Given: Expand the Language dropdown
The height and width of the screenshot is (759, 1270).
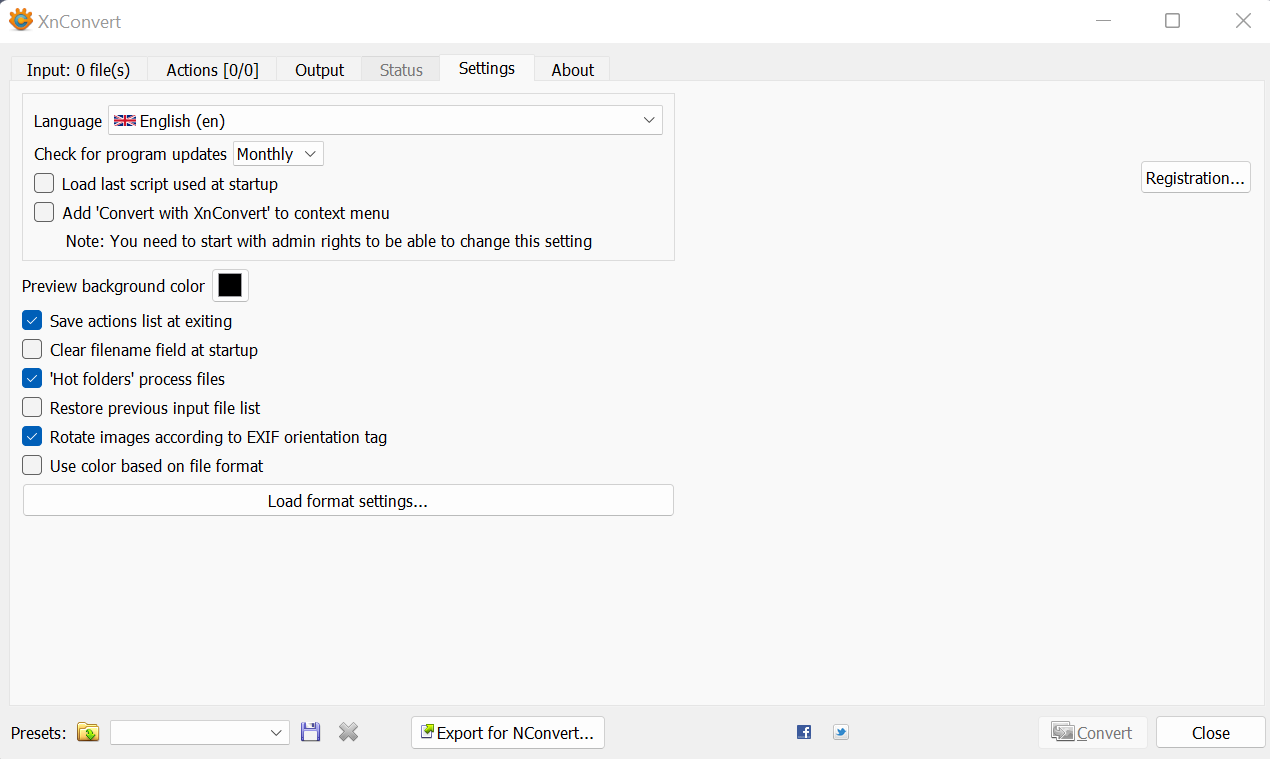Looking at the screenshot, I should (385, 121).
